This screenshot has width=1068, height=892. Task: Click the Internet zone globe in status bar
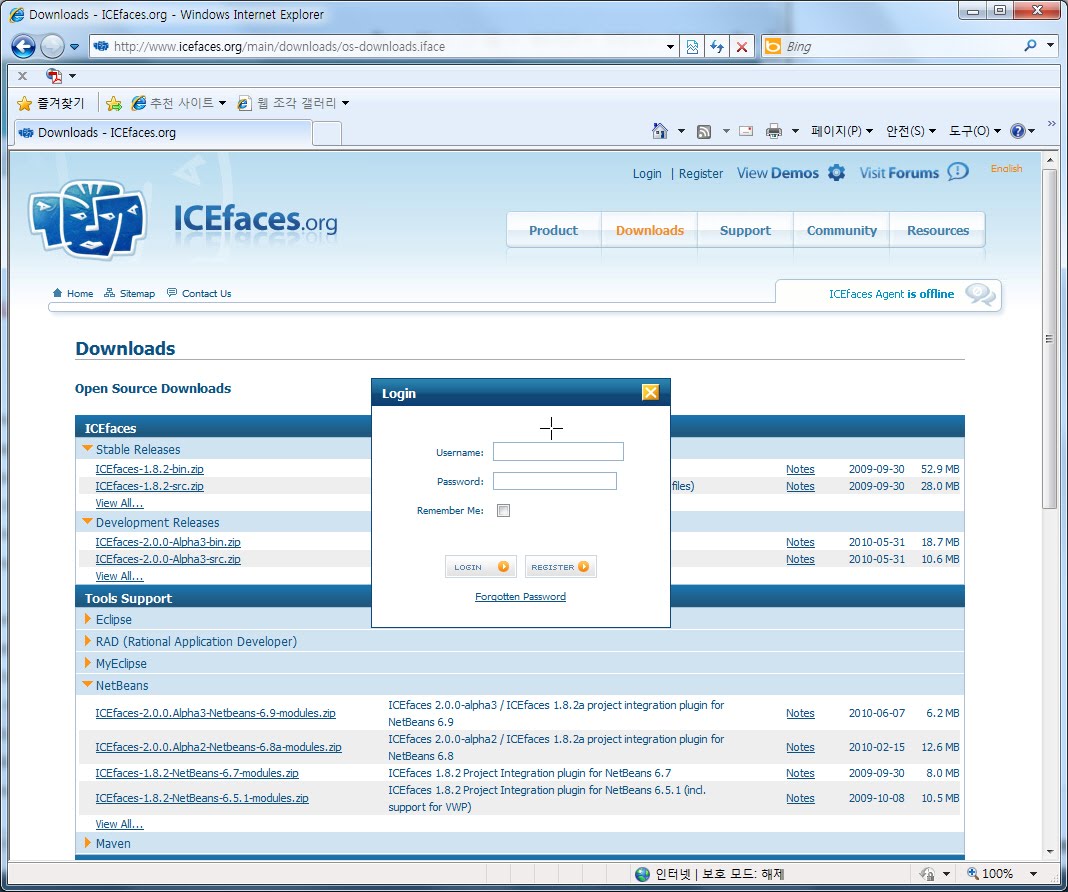pos(642,874)
